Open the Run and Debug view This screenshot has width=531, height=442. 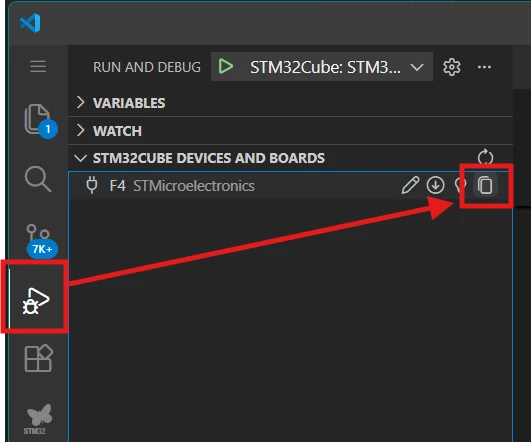tap(36, 300)
